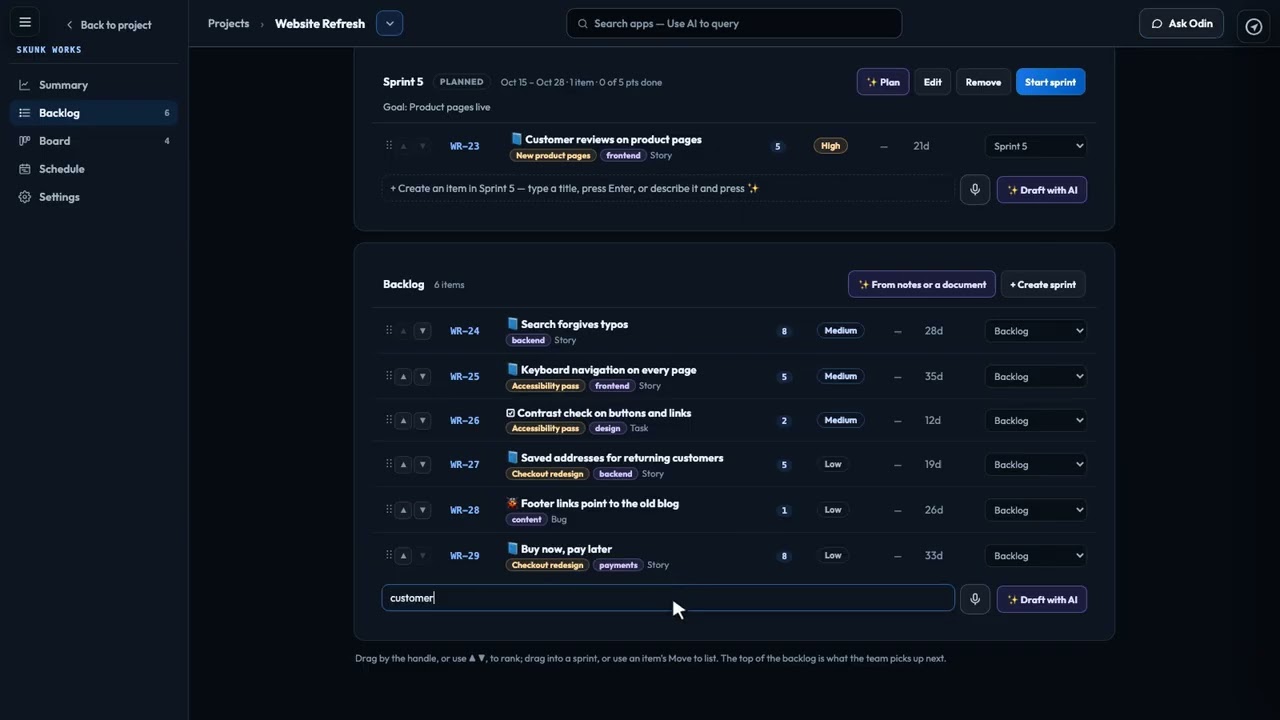The image size is (1280, 720).
Task: Open issue link WR-23
Action: [464, 146]
